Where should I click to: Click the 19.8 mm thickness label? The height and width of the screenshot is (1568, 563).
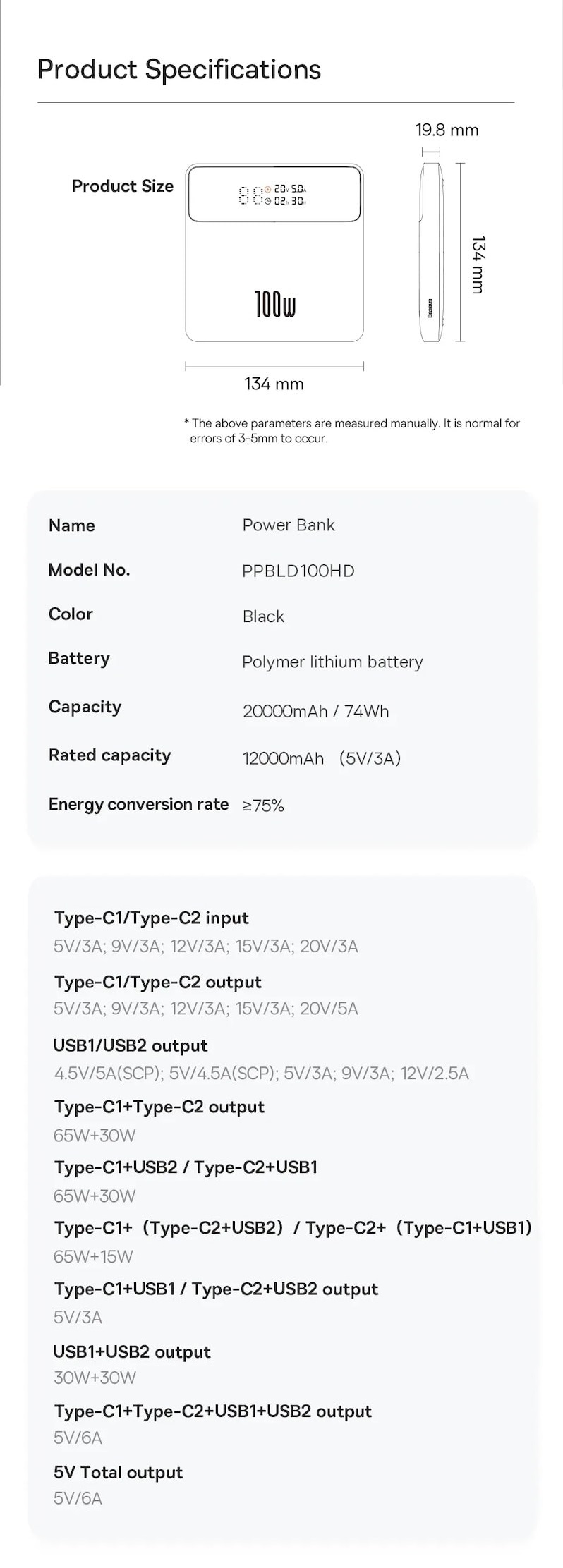pos(447,130)
